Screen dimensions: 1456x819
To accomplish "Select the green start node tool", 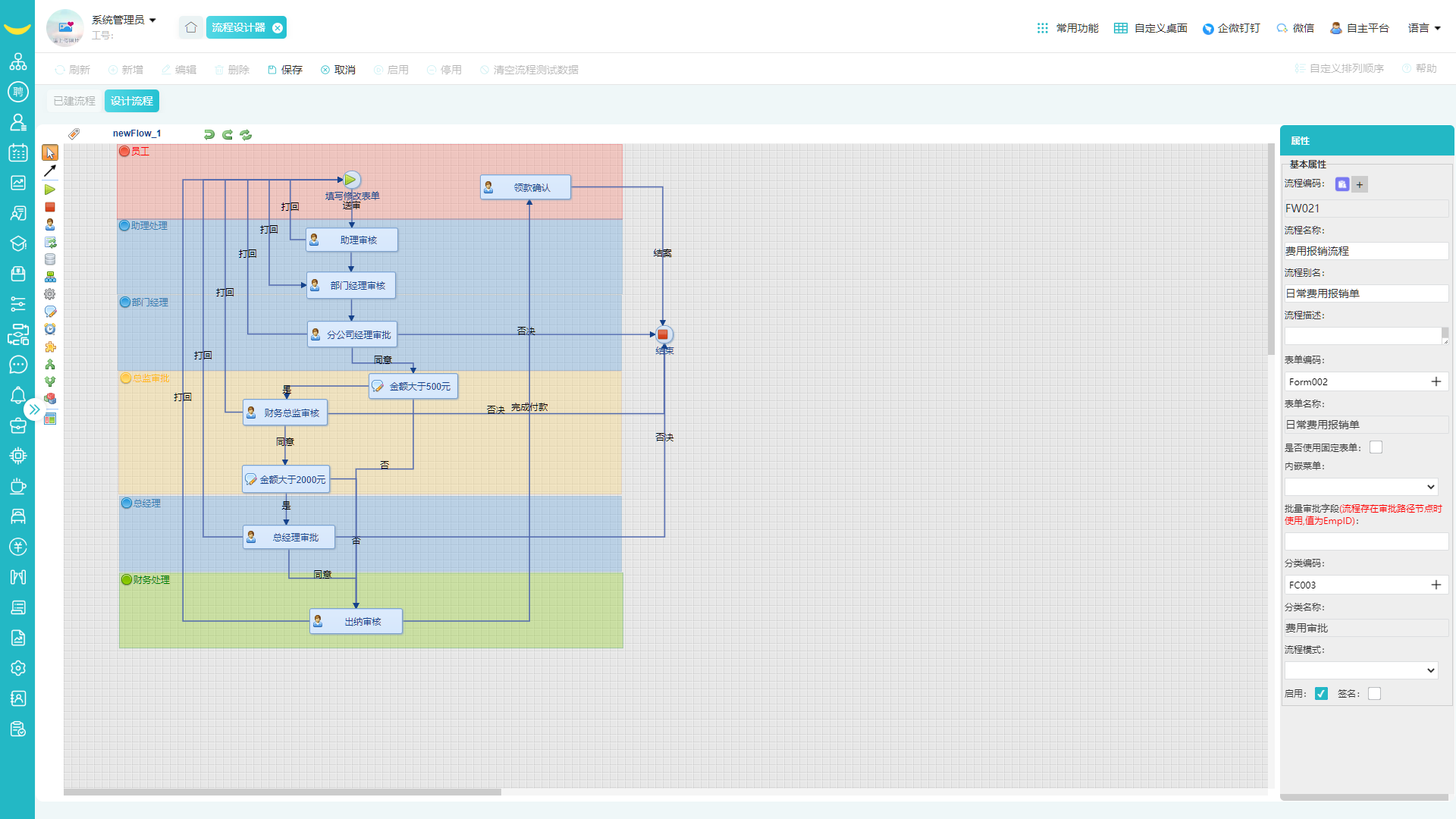I will pyautogui.click(x=50, y=190).
